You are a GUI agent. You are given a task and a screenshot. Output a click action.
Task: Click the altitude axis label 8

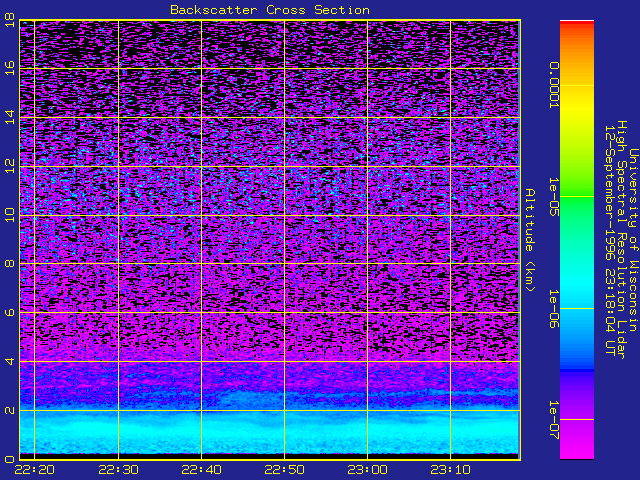pyautogui.click(x=10, y=263)
